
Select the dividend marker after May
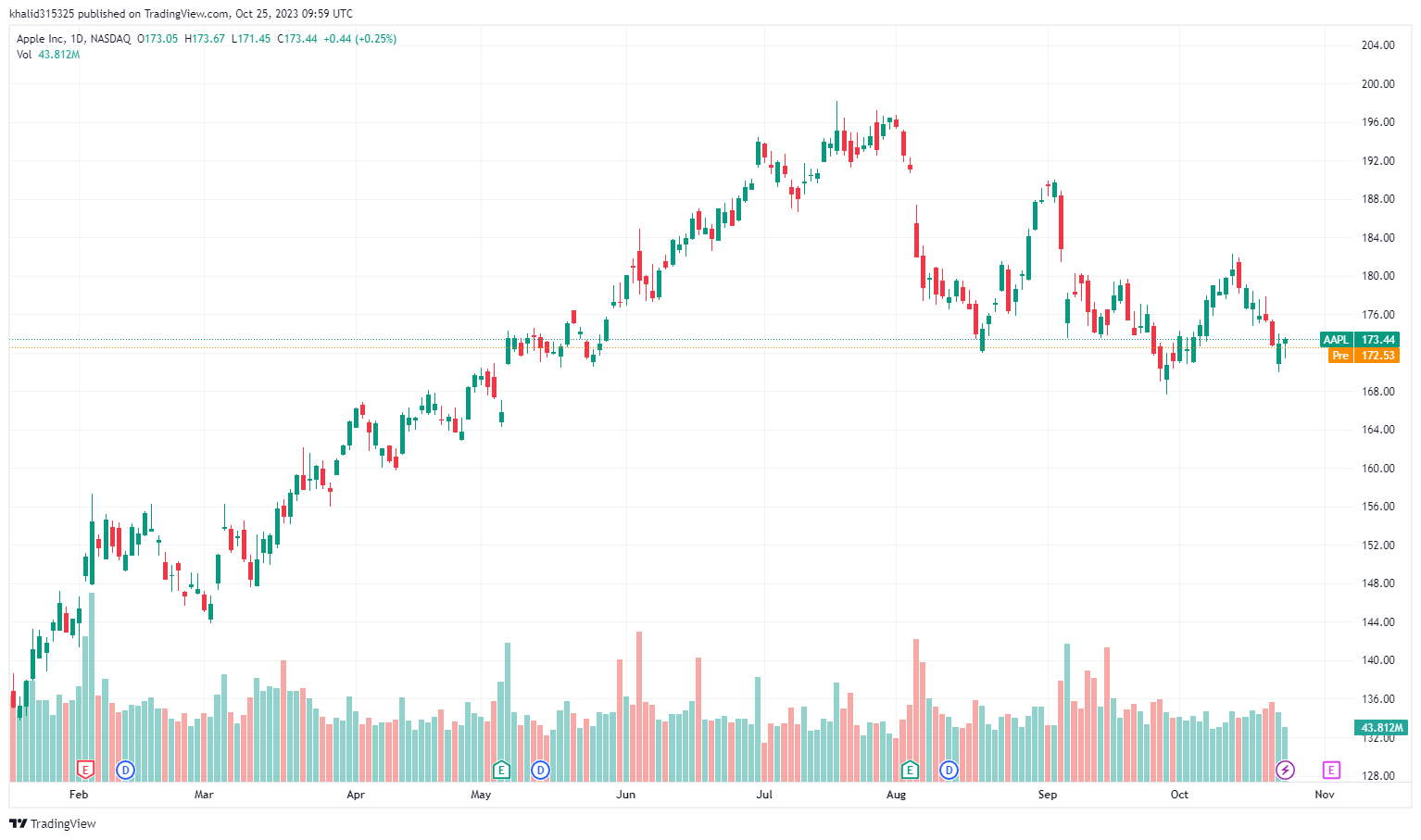540,770
